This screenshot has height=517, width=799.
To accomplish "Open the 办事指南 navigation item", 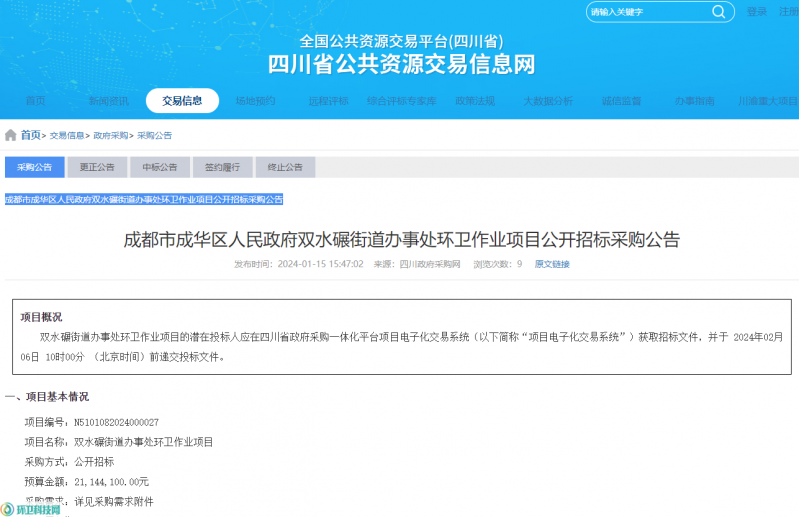I will pyautogui.click(x=695, y=101).
